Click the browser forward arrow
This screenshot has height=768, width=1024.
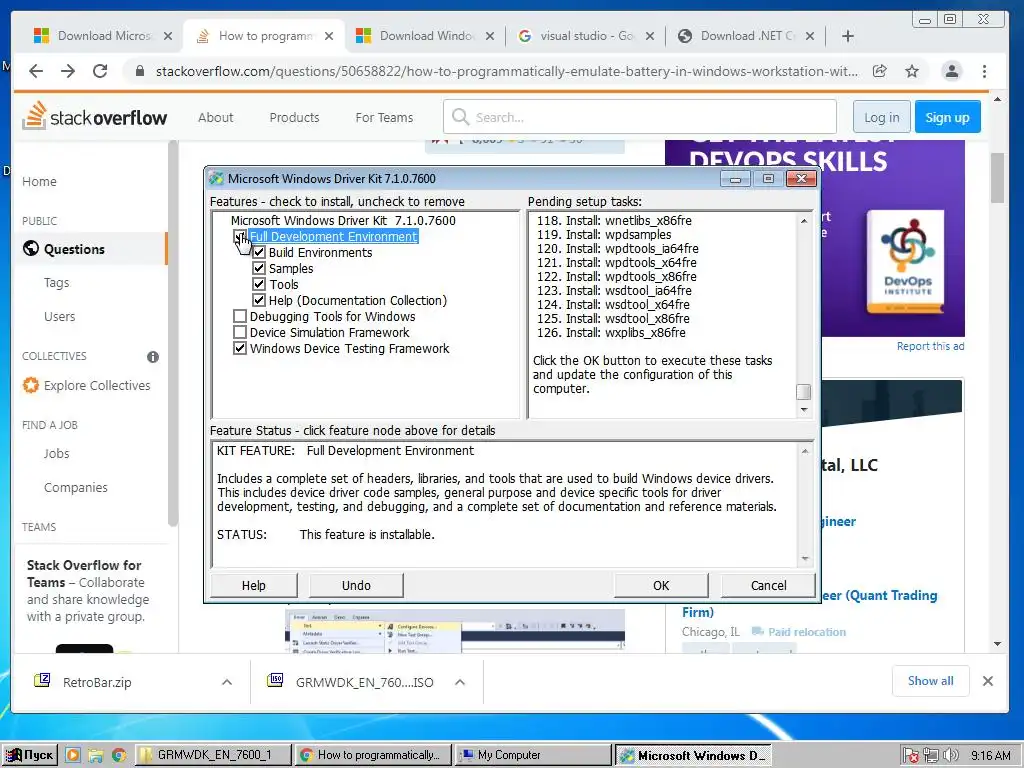(x=68, y=71)
